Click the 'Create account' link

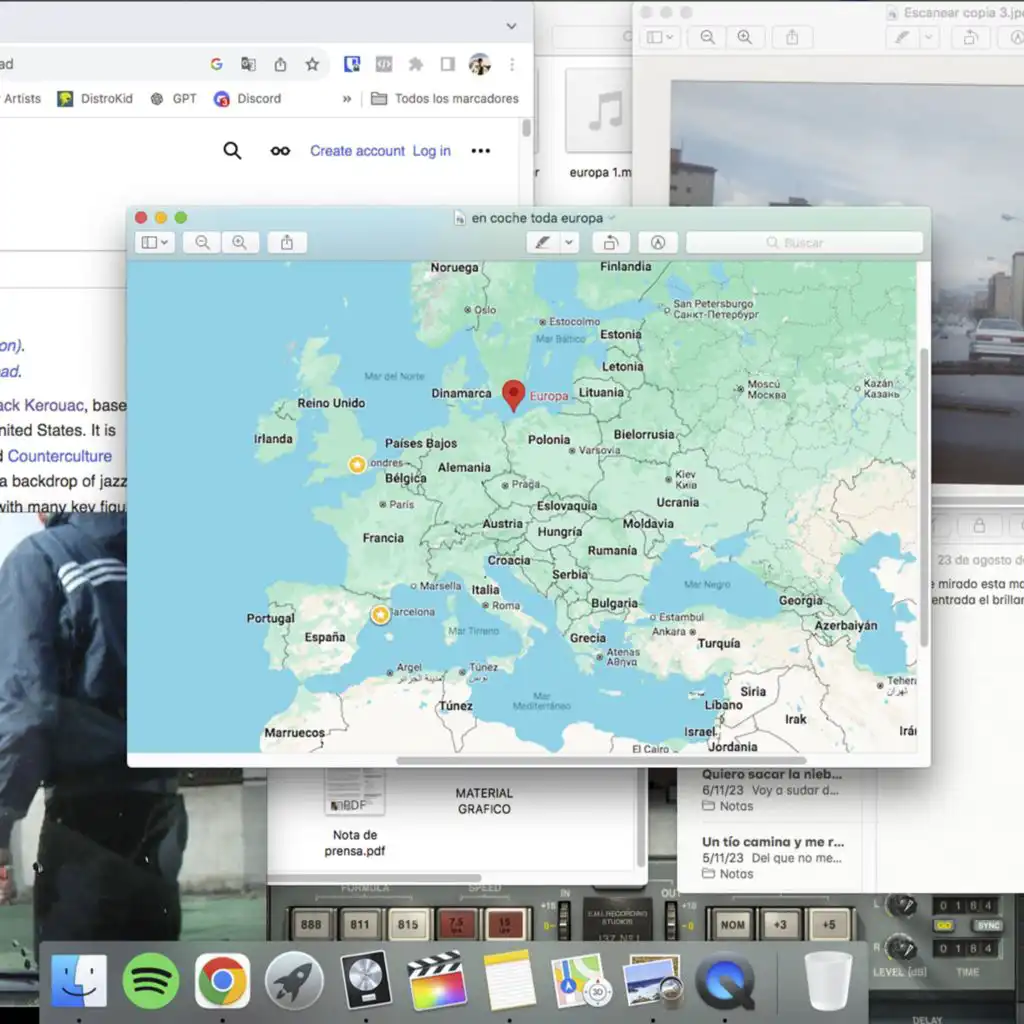click(357, 151)
